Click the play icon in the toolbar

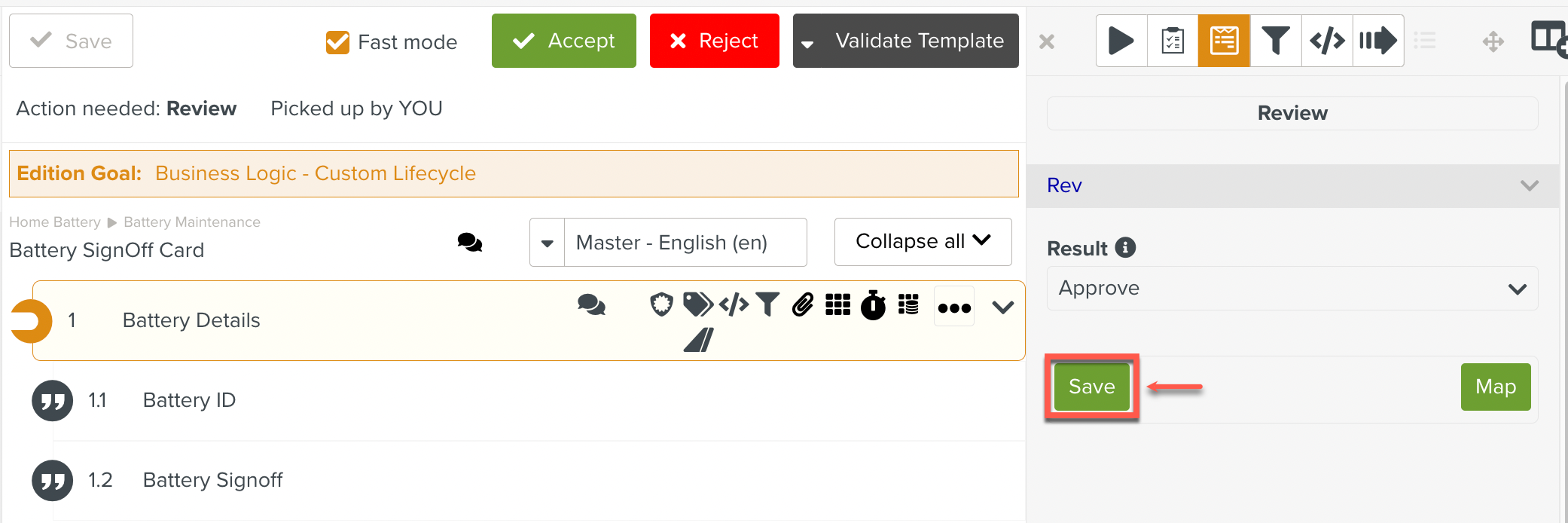[1121, 41]
